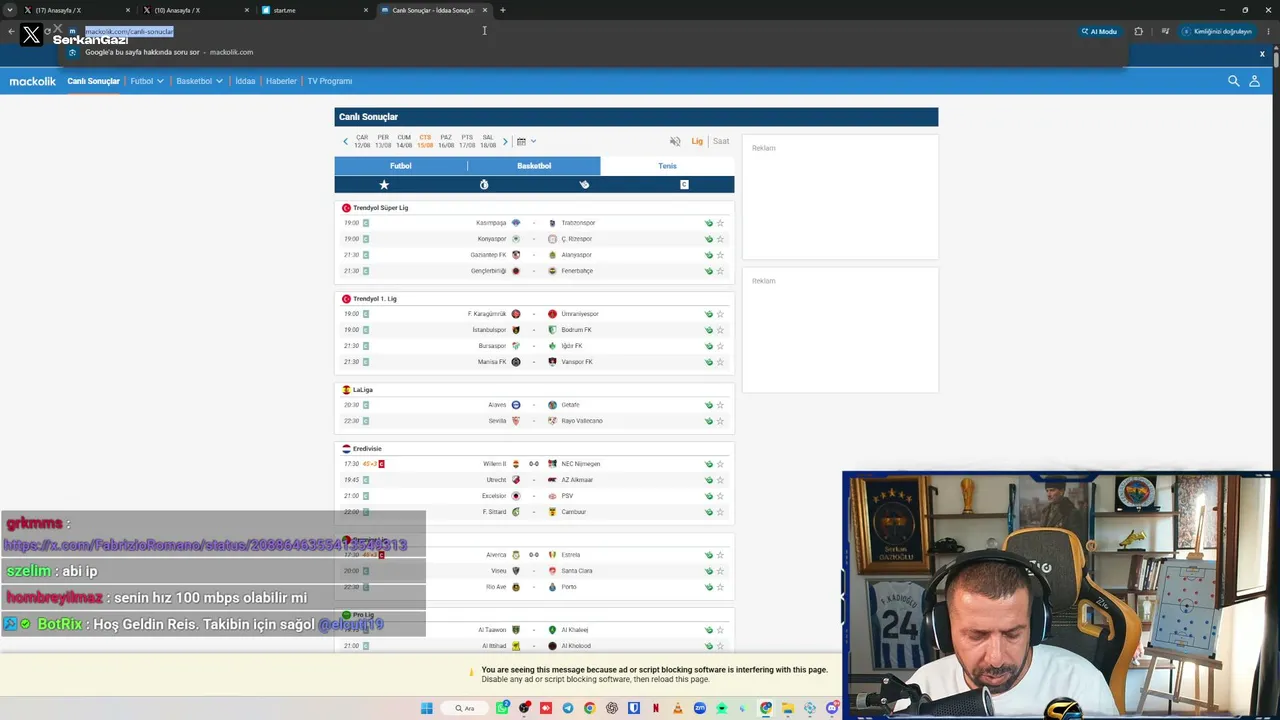Favorite the F. Karagümrük - Ümraniyespor match star
The image size is (1280, 720).
pyautogui.click(x=720, y=314)
